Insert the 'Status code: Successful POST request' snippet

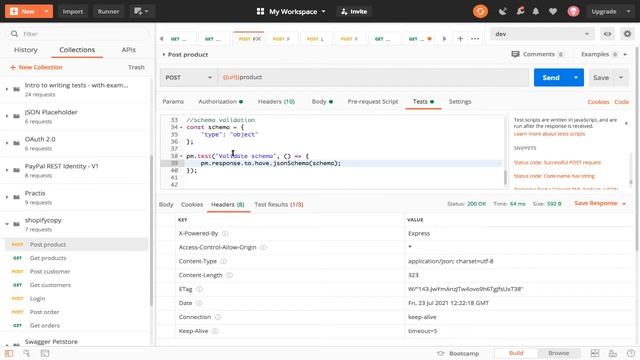click(x=557, y=162)
